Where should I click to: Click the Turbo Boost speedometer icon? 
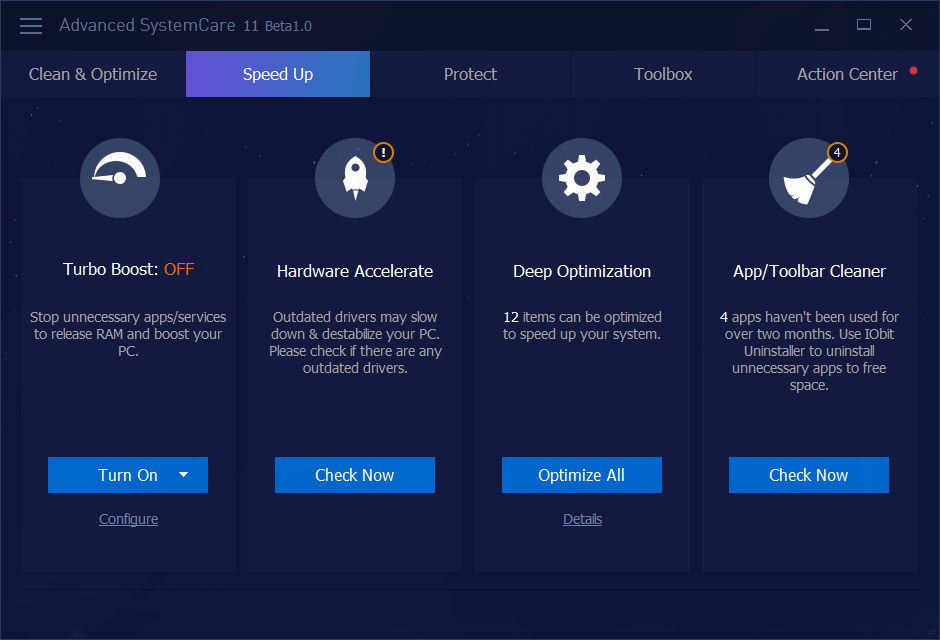[120, 178]
